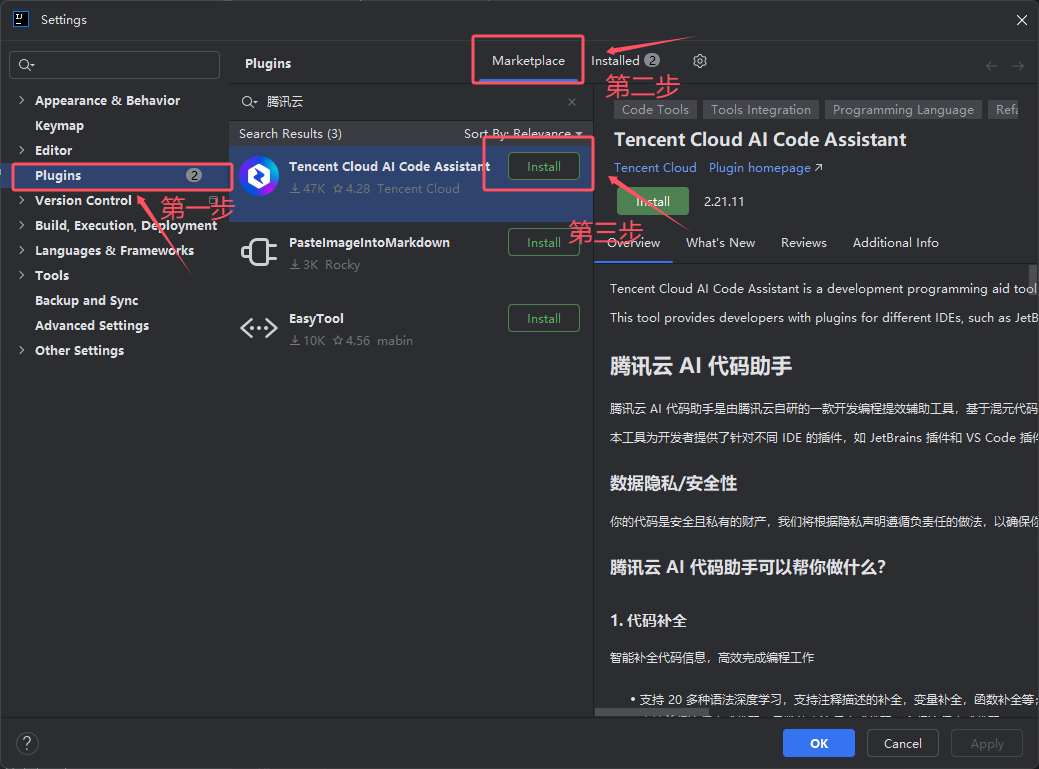The height and width of the screenshot is (769, 1039).
Task: Go back with the left arrow icon
Action: pyautogui.click(x=991, y=66)
